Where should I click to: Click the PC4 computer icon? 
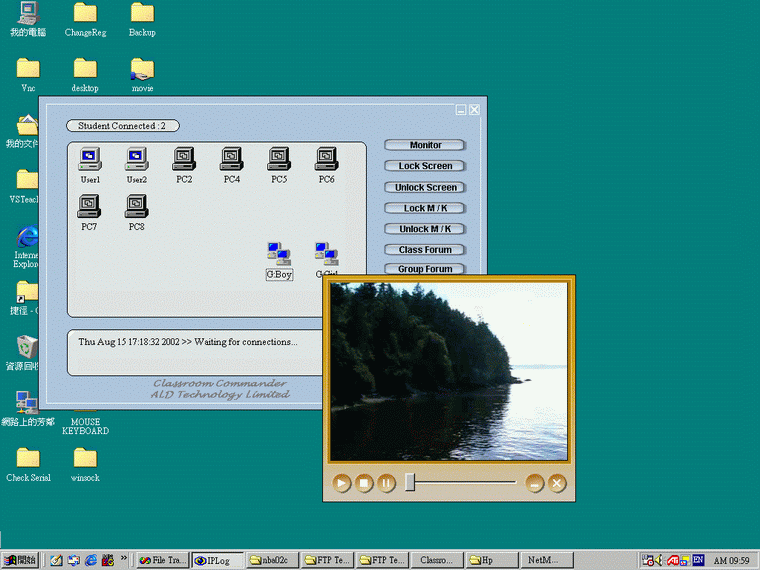[232, 159]
